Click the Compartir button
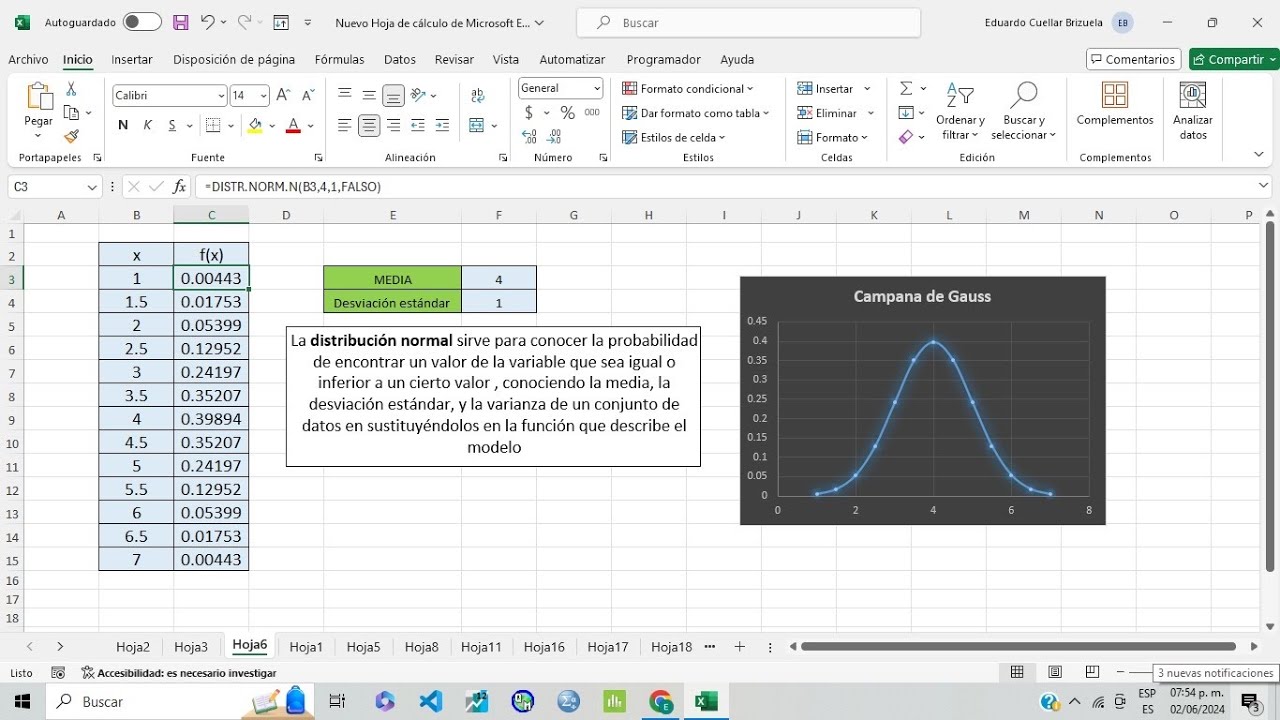Image resolution: width=1280 pixels, height=720 pixels. [1234, 59]
